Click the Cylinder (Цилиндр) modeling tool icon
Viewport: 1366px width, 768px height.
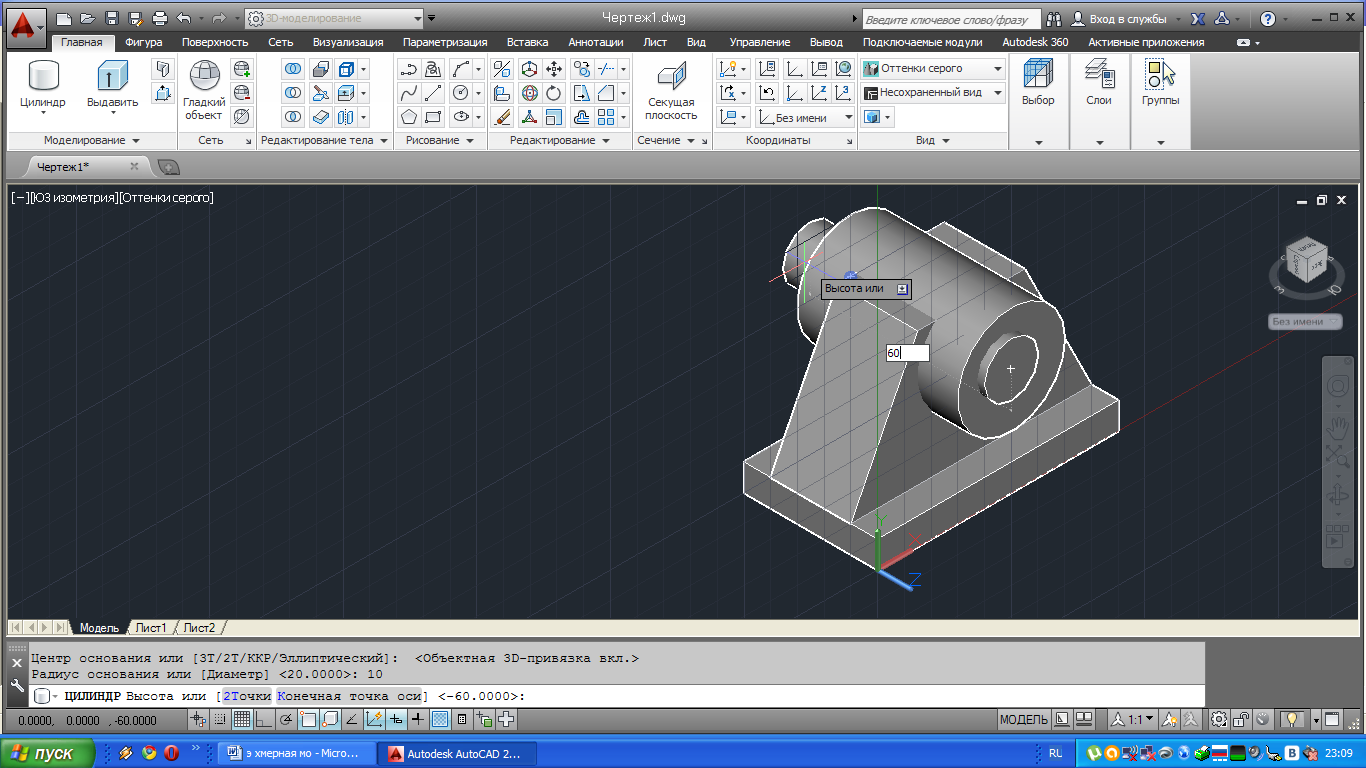[x=43, y=77]
